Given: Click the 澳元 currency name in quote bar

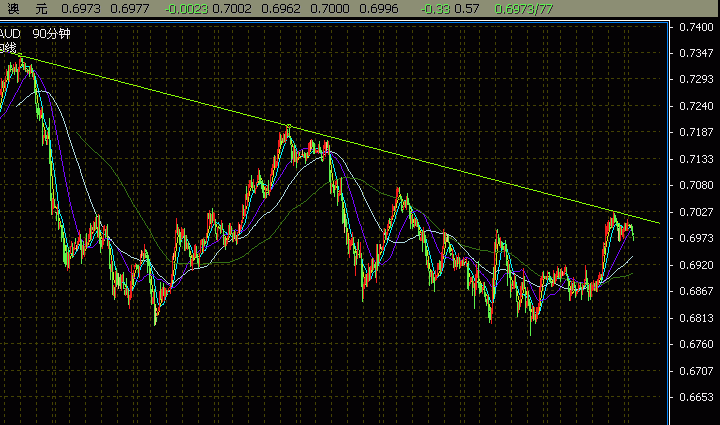Looking at the screenshot, I should [28, 9].
